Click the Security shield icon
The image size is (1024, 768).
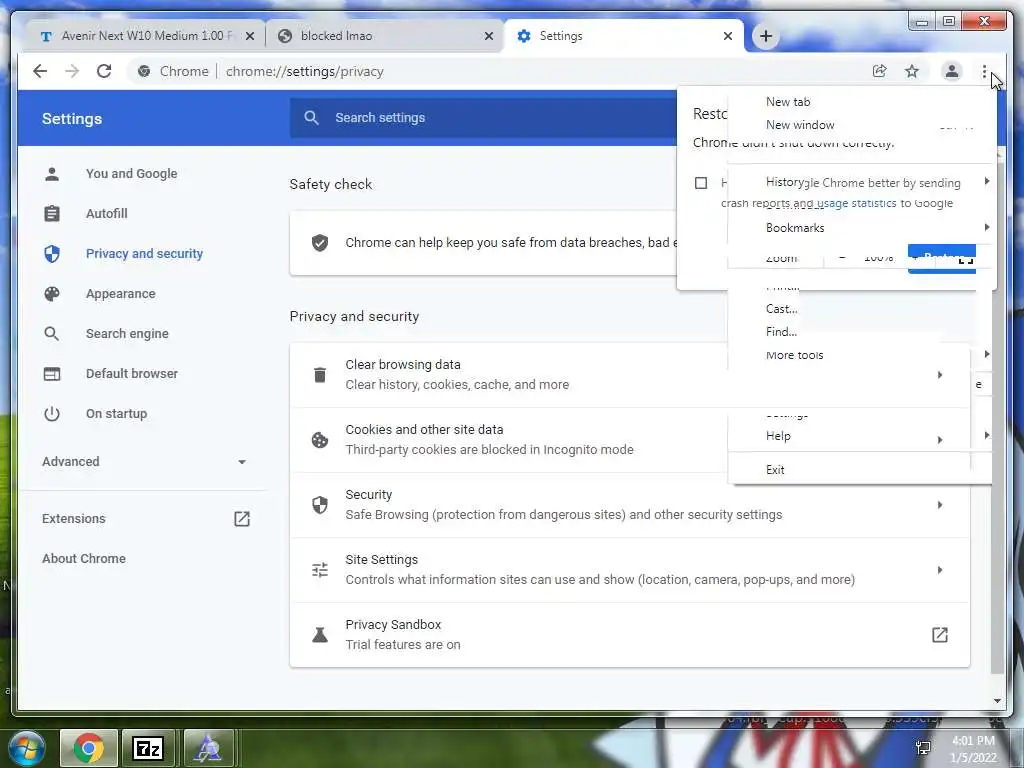[x=319, y=505]
